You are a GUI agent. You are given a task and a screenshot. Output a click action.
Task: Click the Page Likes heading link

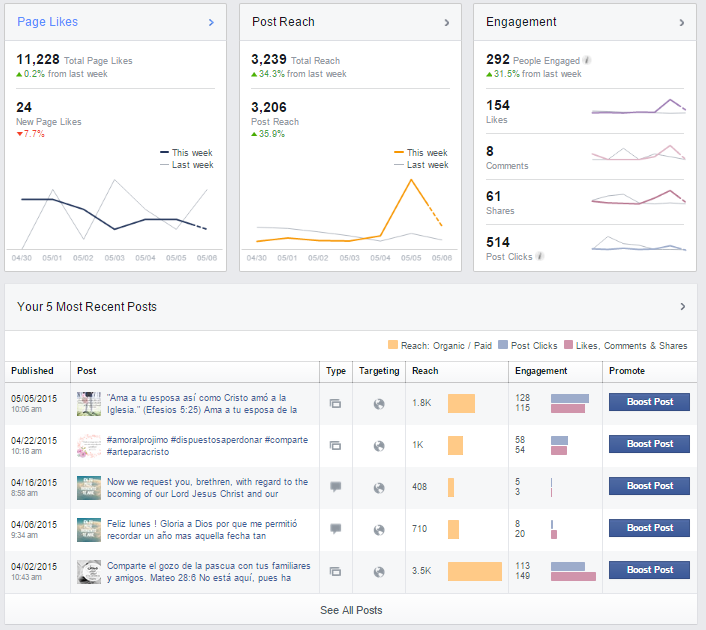coord(47,22)
